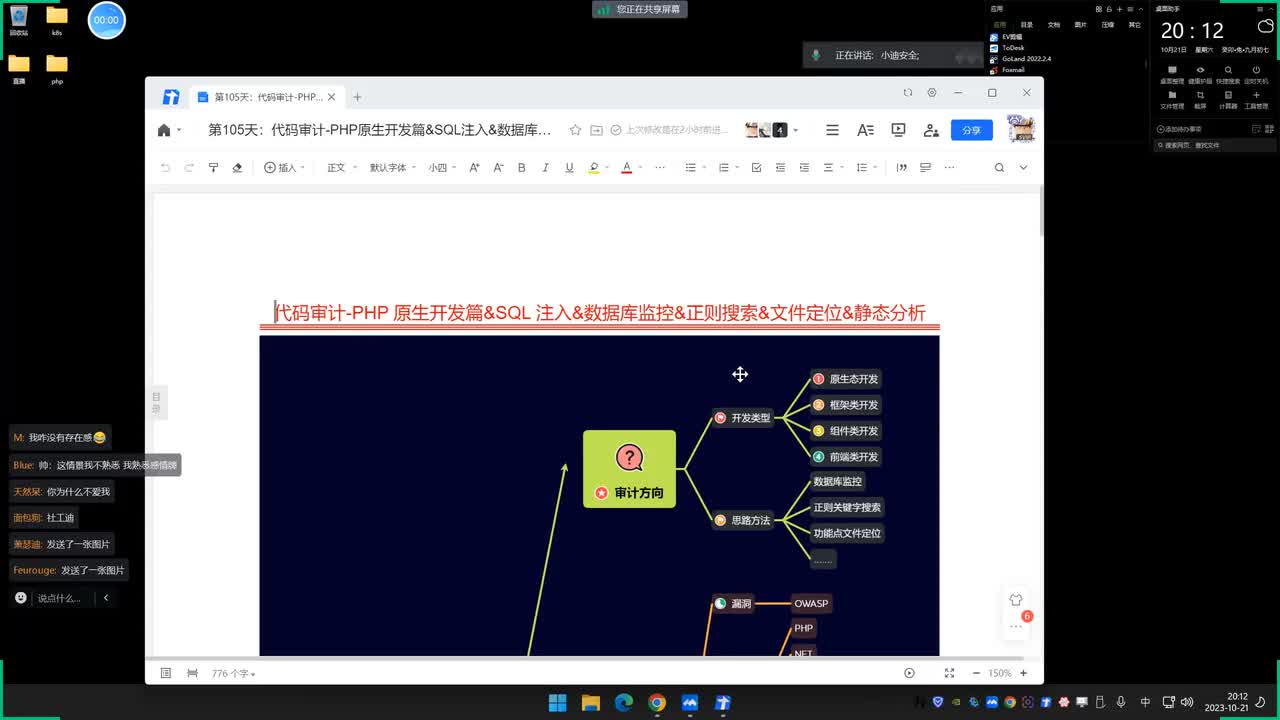Viewport: 1280px width, 720px height.
Task: Open the document outline menu icon
Action: (832, 130)
